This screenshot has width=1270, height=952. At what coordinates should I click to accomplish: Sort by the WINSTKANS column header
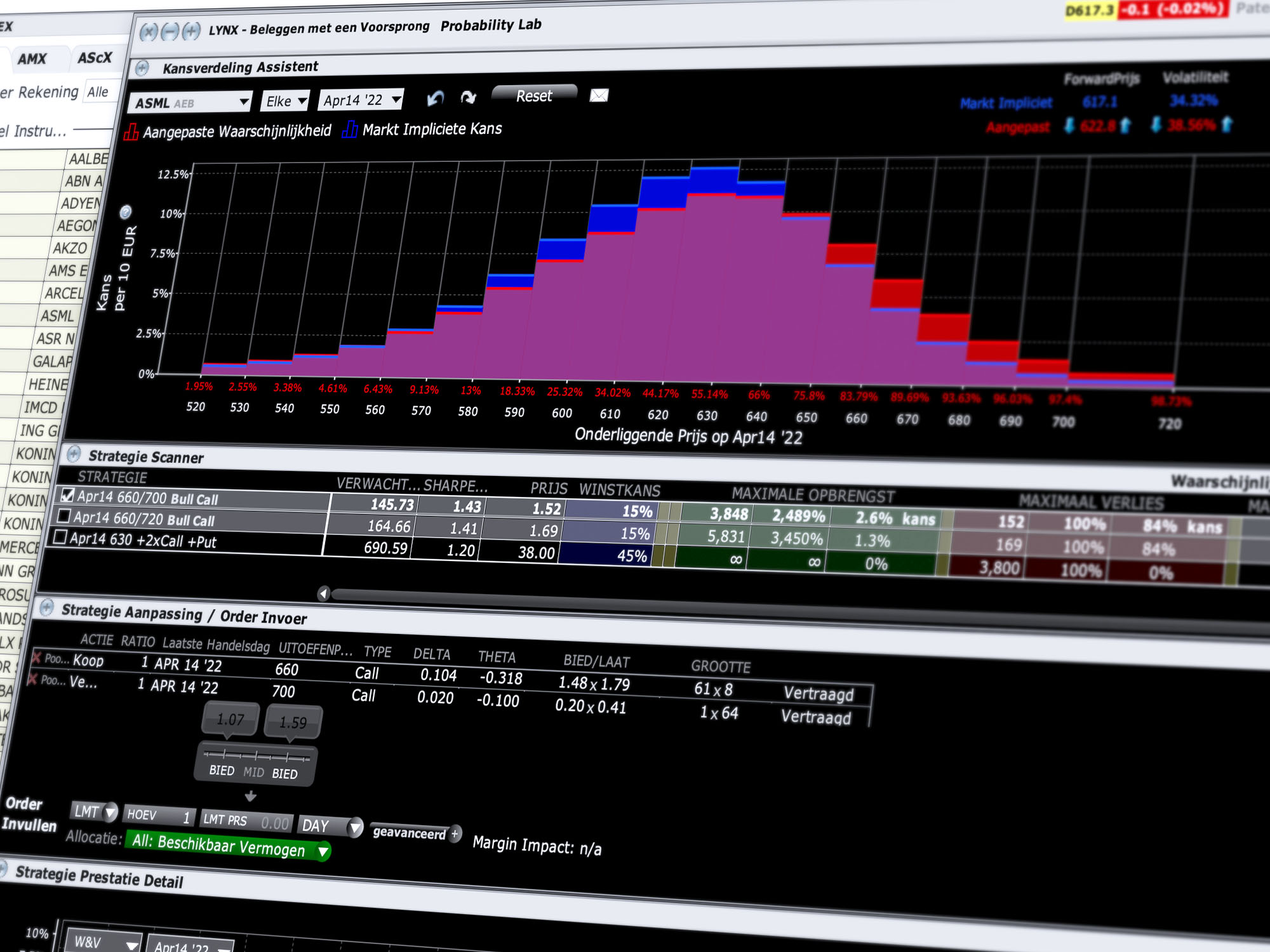(x=619, y=490)
